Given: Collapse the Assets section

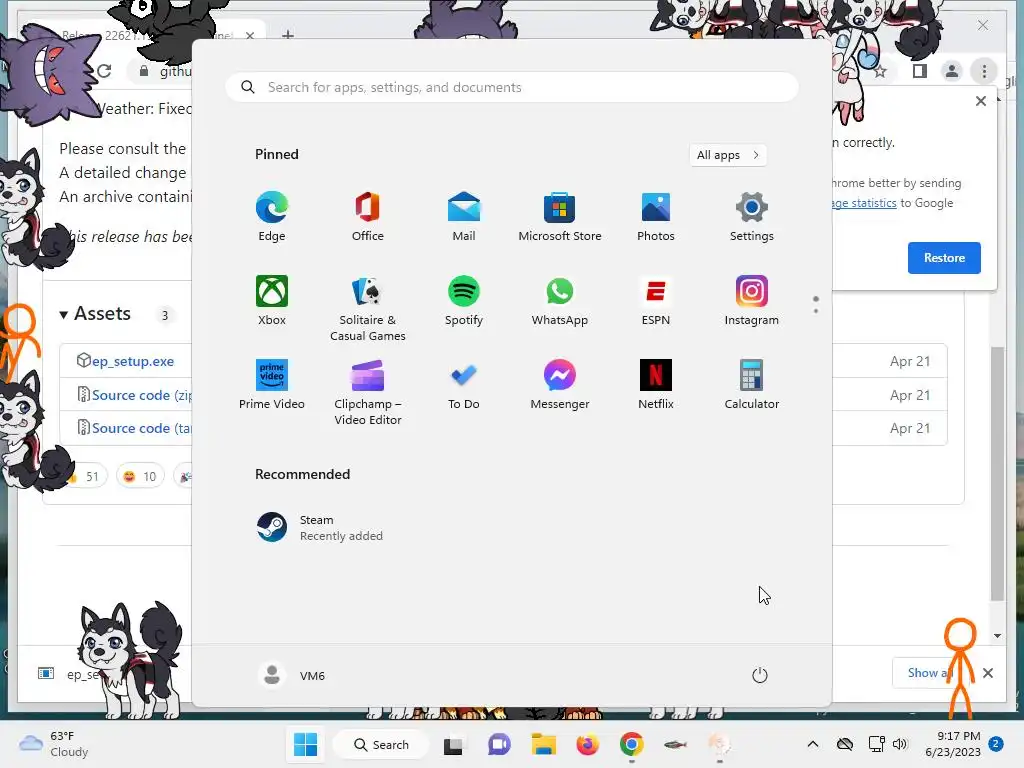Looking at the screenshot, I should (95, 314).
